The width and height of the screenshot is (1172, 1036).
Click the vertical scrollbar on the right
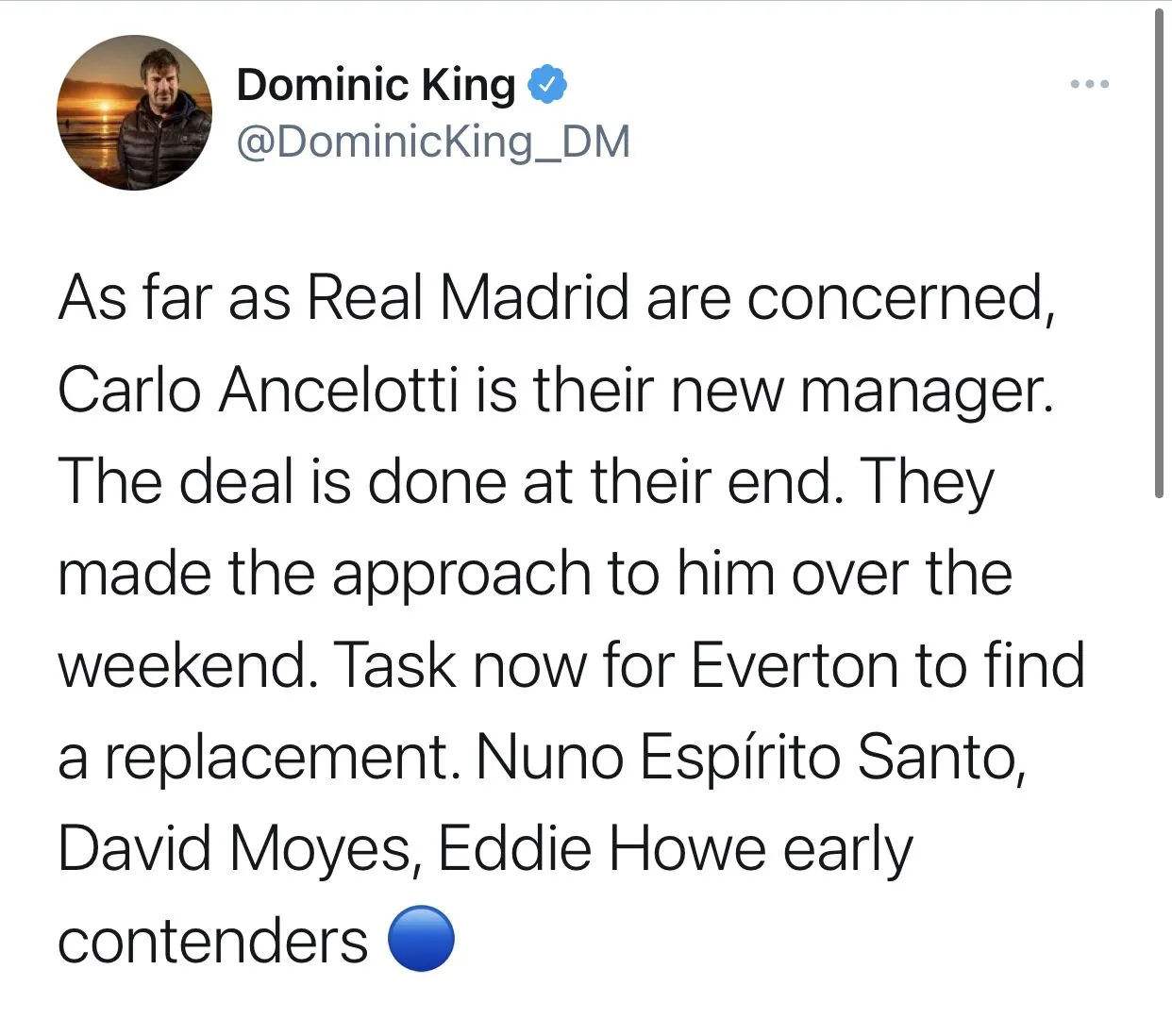point(1159,255)
